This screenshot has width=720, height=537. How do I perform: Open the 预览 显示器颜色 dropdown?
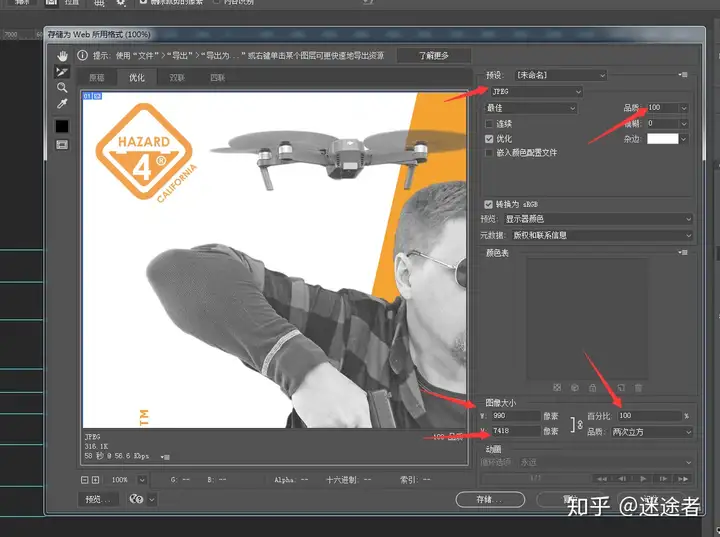(598, 219)
